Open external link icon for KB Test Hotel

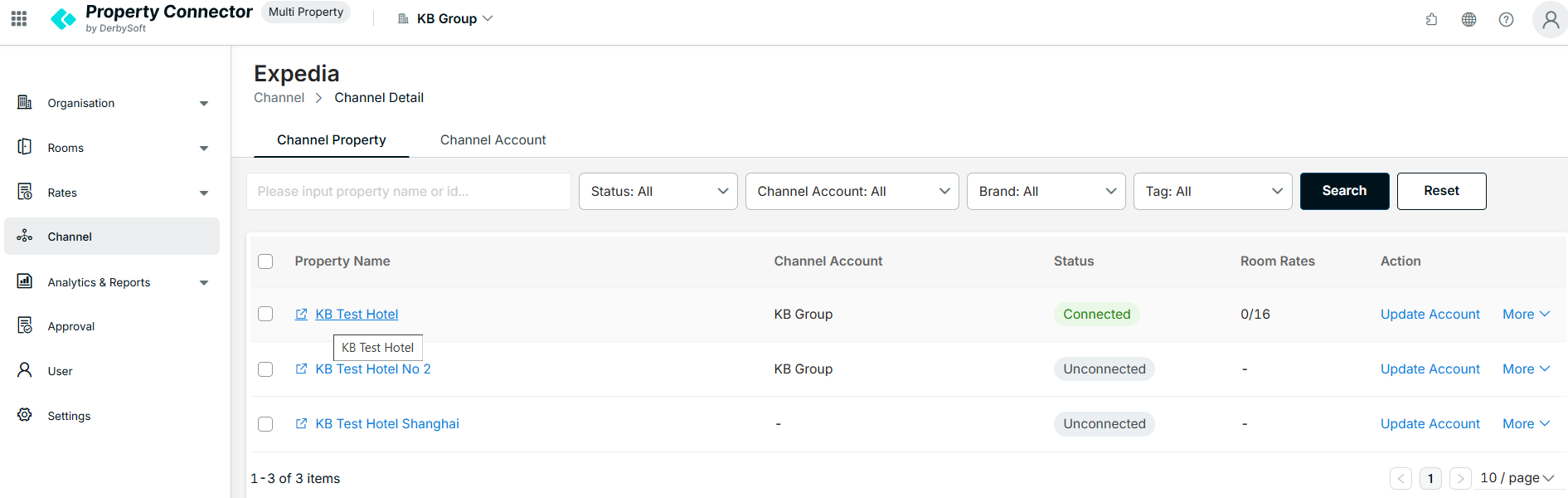click(x=301, y=314)
